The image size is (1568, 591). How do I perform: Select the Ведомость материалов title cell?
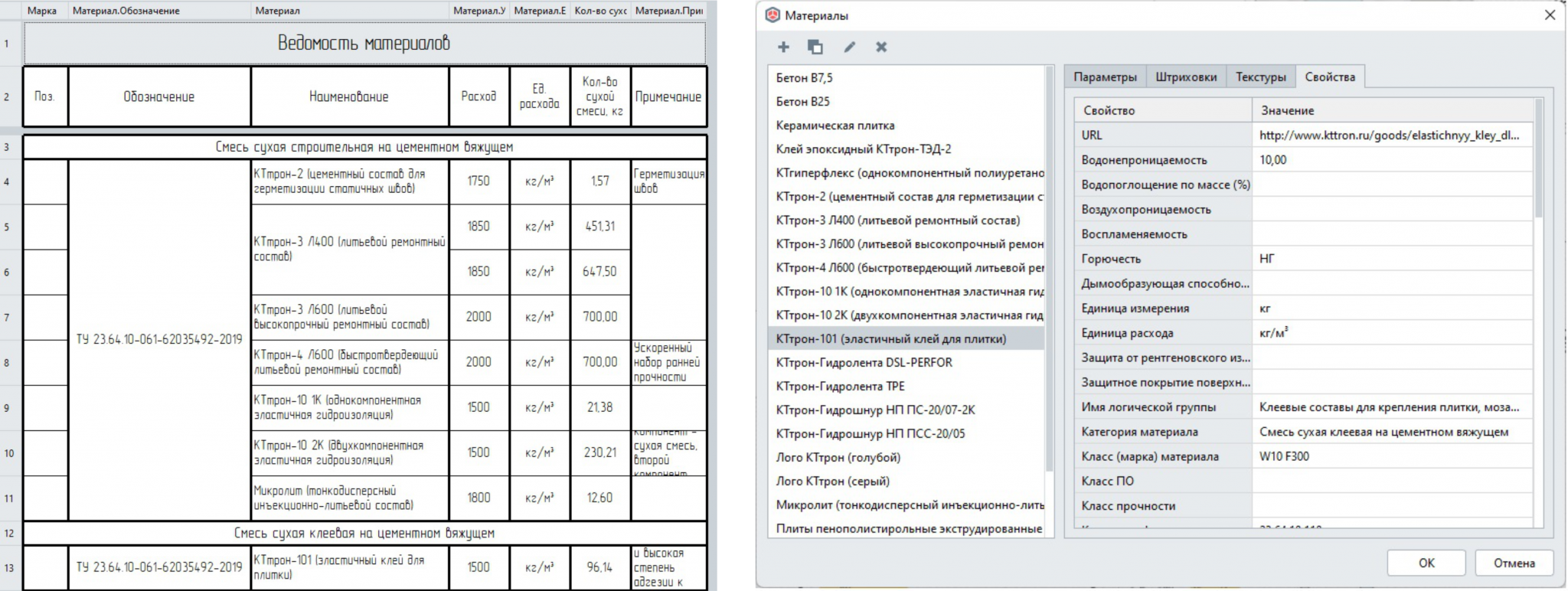coord(364,43)
